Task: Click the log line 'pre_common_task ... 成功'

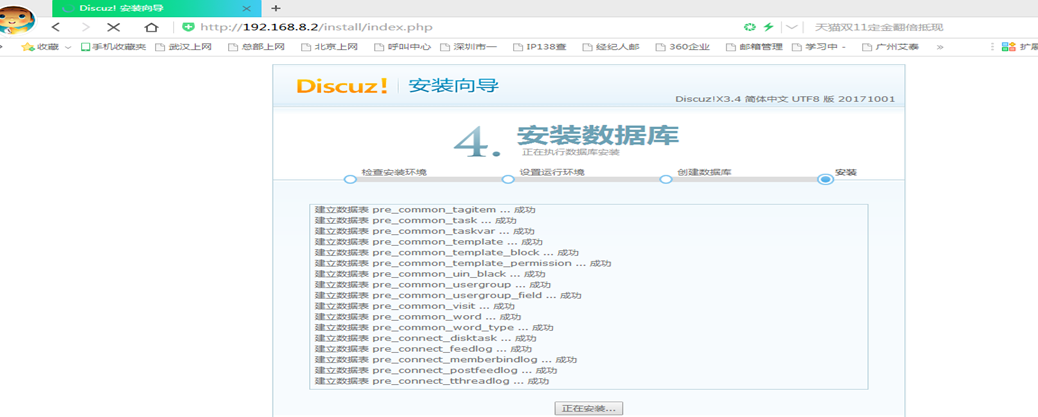Action: (416, 220)
